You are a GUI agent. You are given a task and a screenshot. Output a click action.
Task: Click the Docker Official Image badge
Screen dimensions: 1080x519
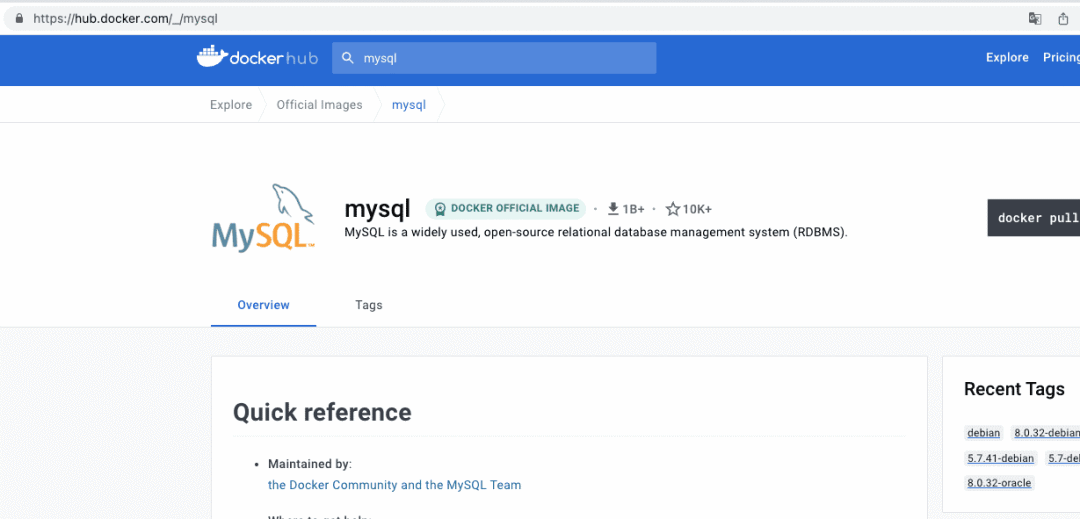click(505, 209)
